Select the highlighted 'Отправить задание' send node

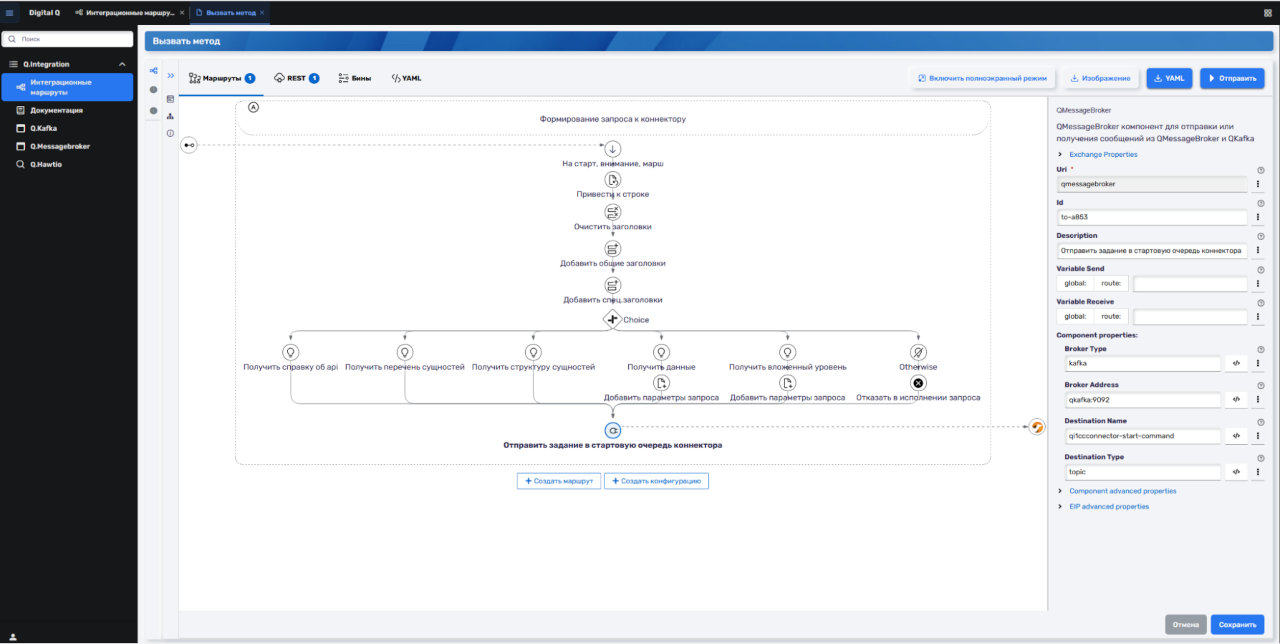pyautogui.click(x=613, y=430)
